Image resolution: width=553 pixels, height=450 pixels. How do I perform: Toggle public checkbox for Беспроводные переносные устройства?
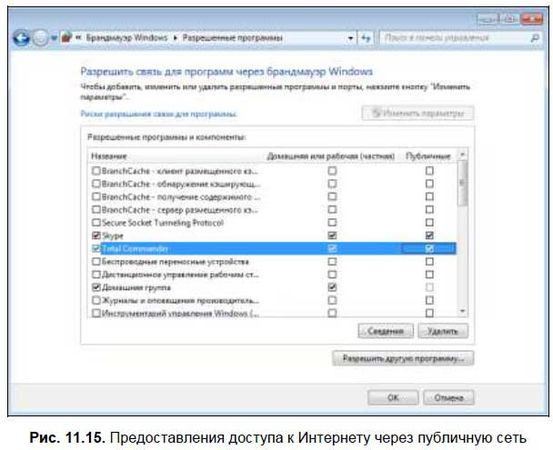click(x=429, y=261)
